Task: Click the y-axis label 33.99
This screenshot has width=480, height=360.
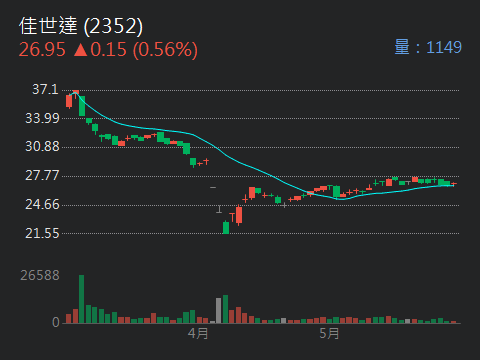Action: (x=42, y=118)
